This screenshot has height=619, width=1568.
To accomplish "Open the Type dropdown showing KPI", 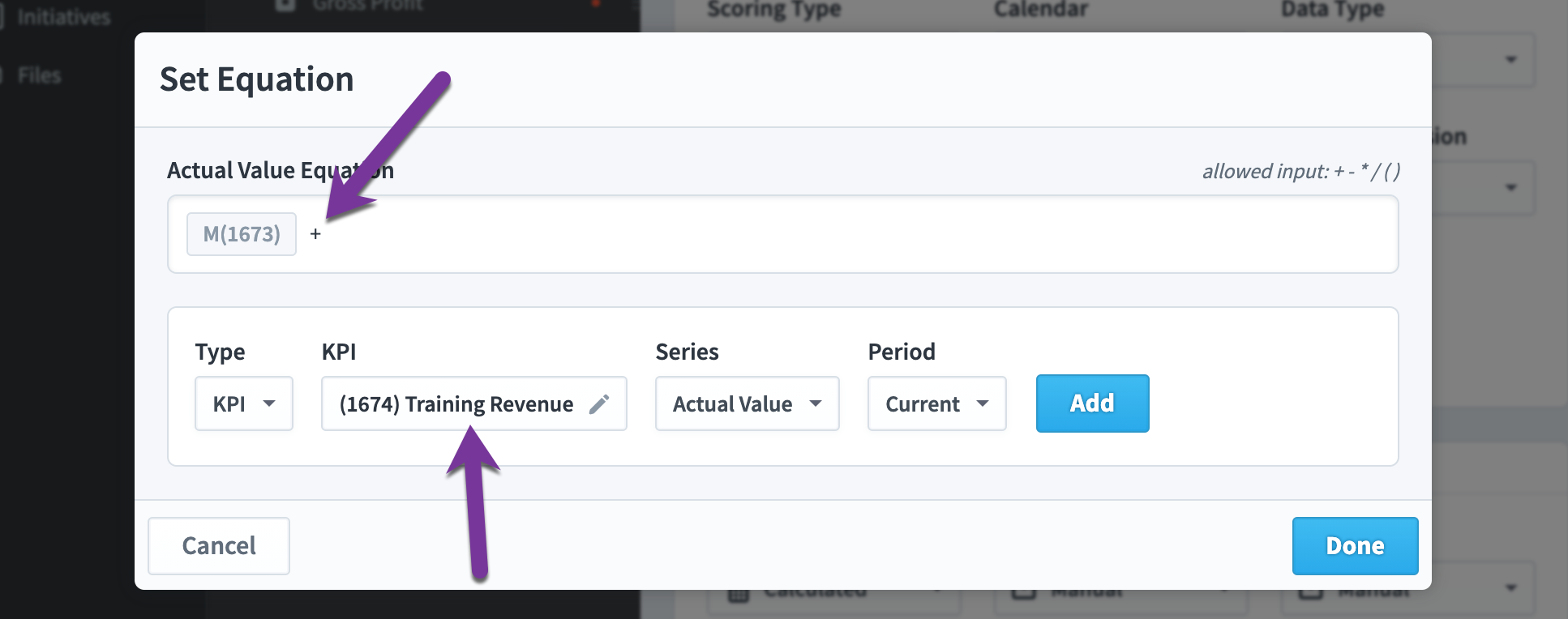I will pos(244,403).
